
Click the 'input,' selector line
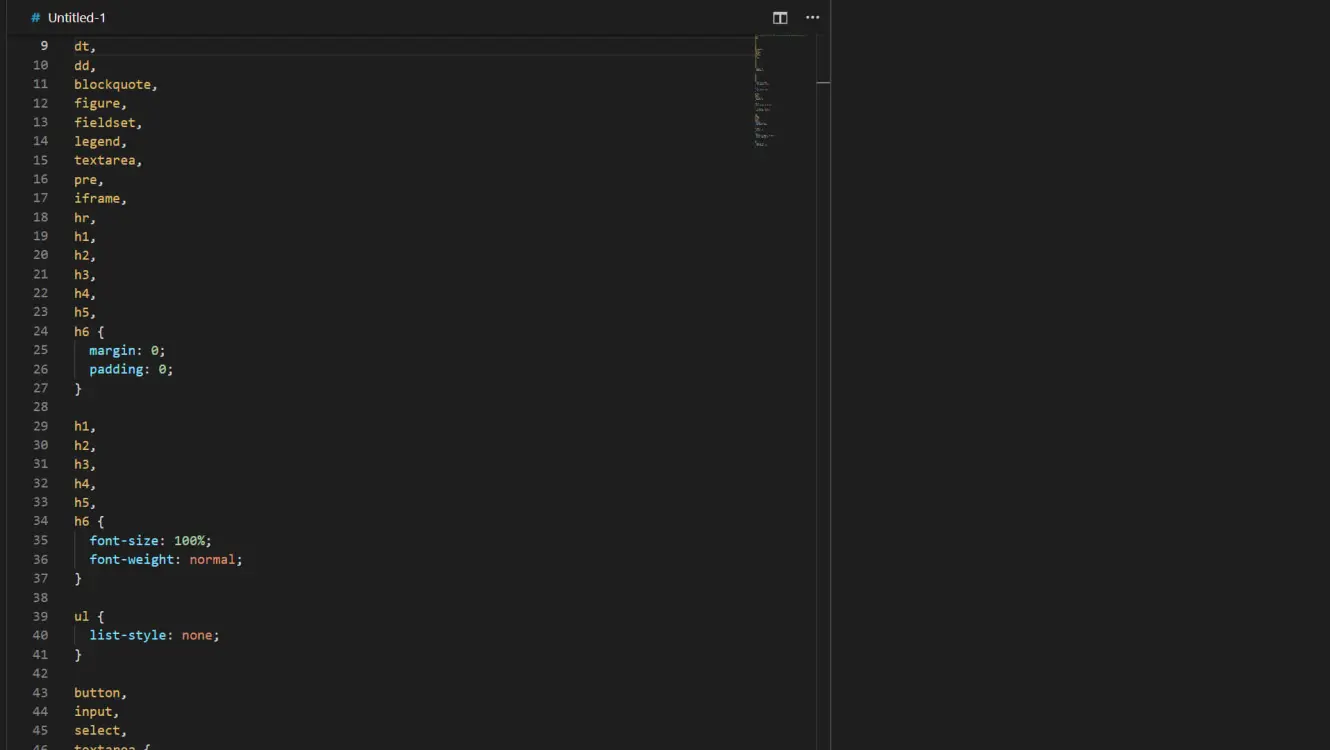tap(97, 711)
